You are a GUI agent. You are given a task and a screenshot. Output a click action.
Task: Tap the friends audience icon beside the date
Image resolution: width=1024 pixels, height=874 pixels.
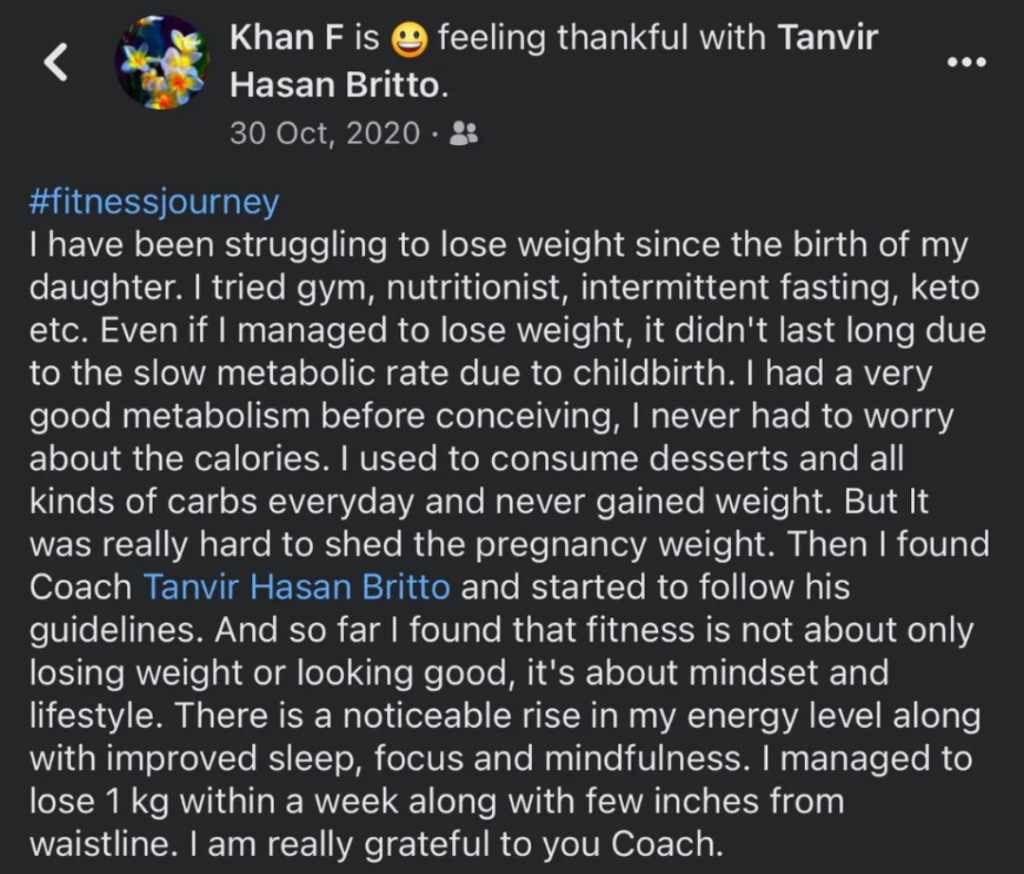coord(464,133)
